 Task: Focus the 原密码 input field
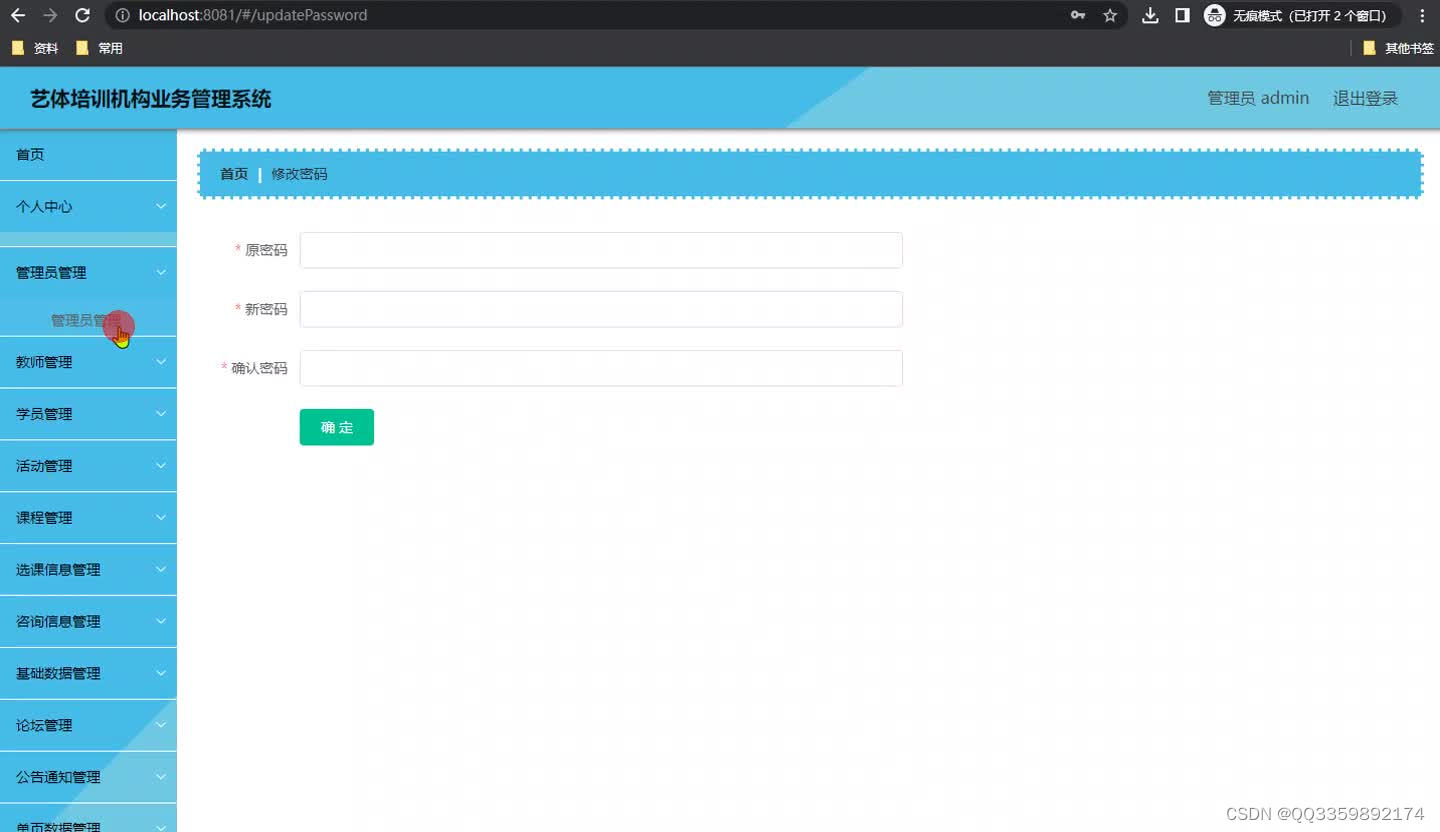pyautogui.click(x=601, y=250)
